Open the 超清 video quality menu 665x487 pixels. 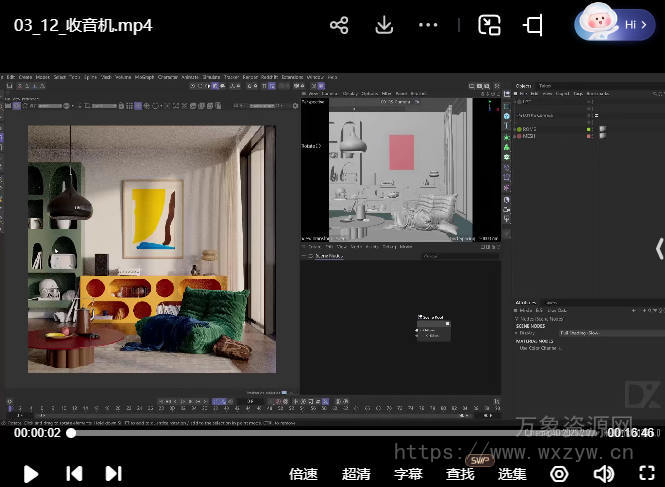[356, 474]
